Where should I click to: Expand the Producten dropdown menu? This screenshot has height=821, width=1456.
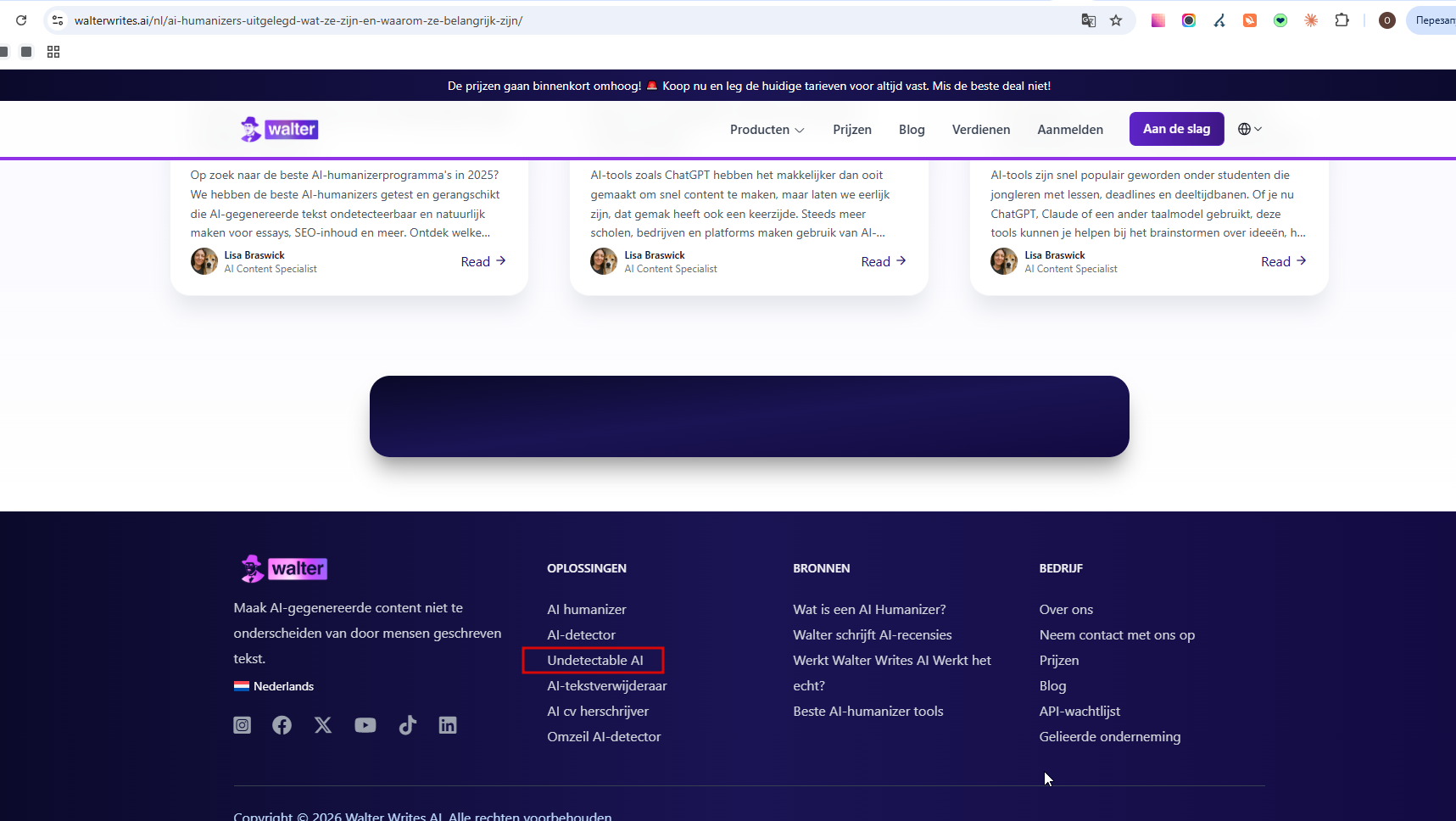click(767, 130)
